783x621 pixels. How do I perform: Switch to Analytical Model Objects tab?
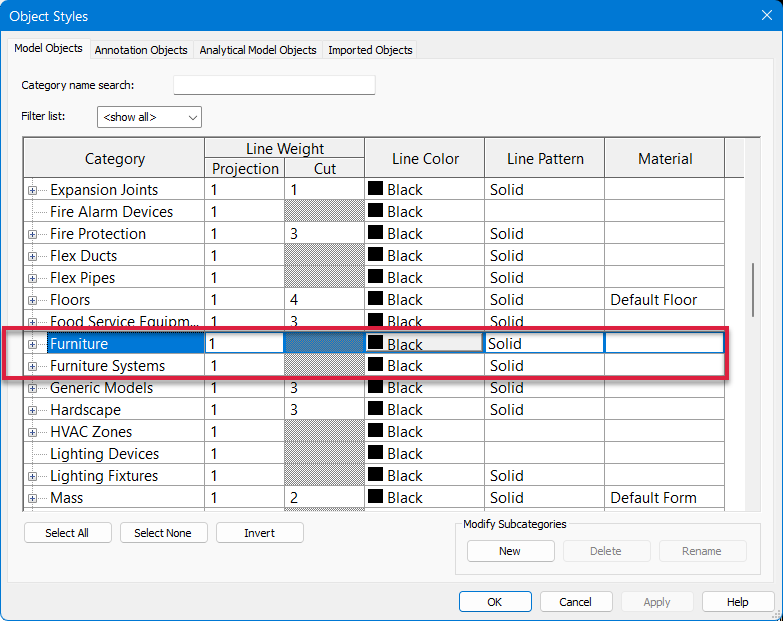pyautogui.click(x=258, y=50)
